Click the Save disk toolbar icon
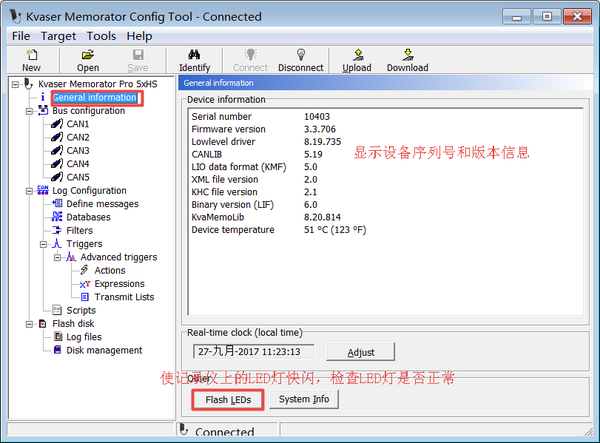 pos(138,55)
